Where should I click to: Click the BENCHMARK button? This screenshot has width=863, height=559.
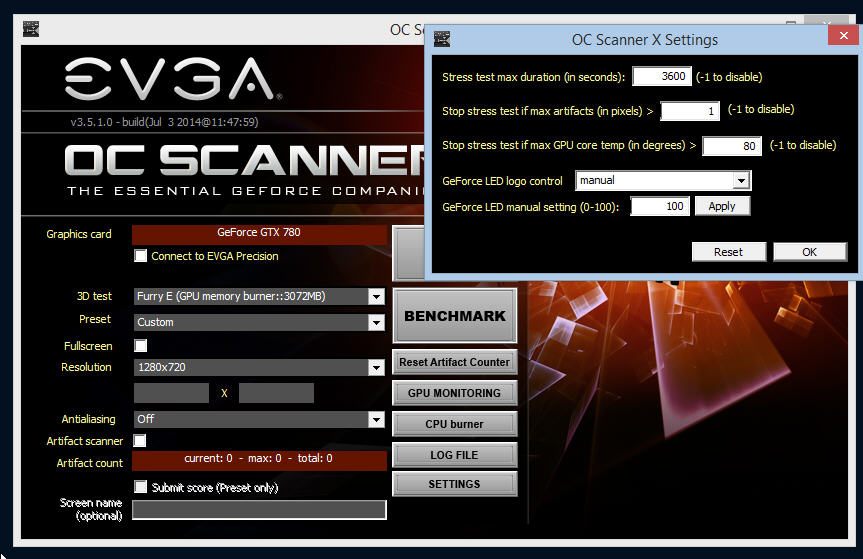click(455, 316)
